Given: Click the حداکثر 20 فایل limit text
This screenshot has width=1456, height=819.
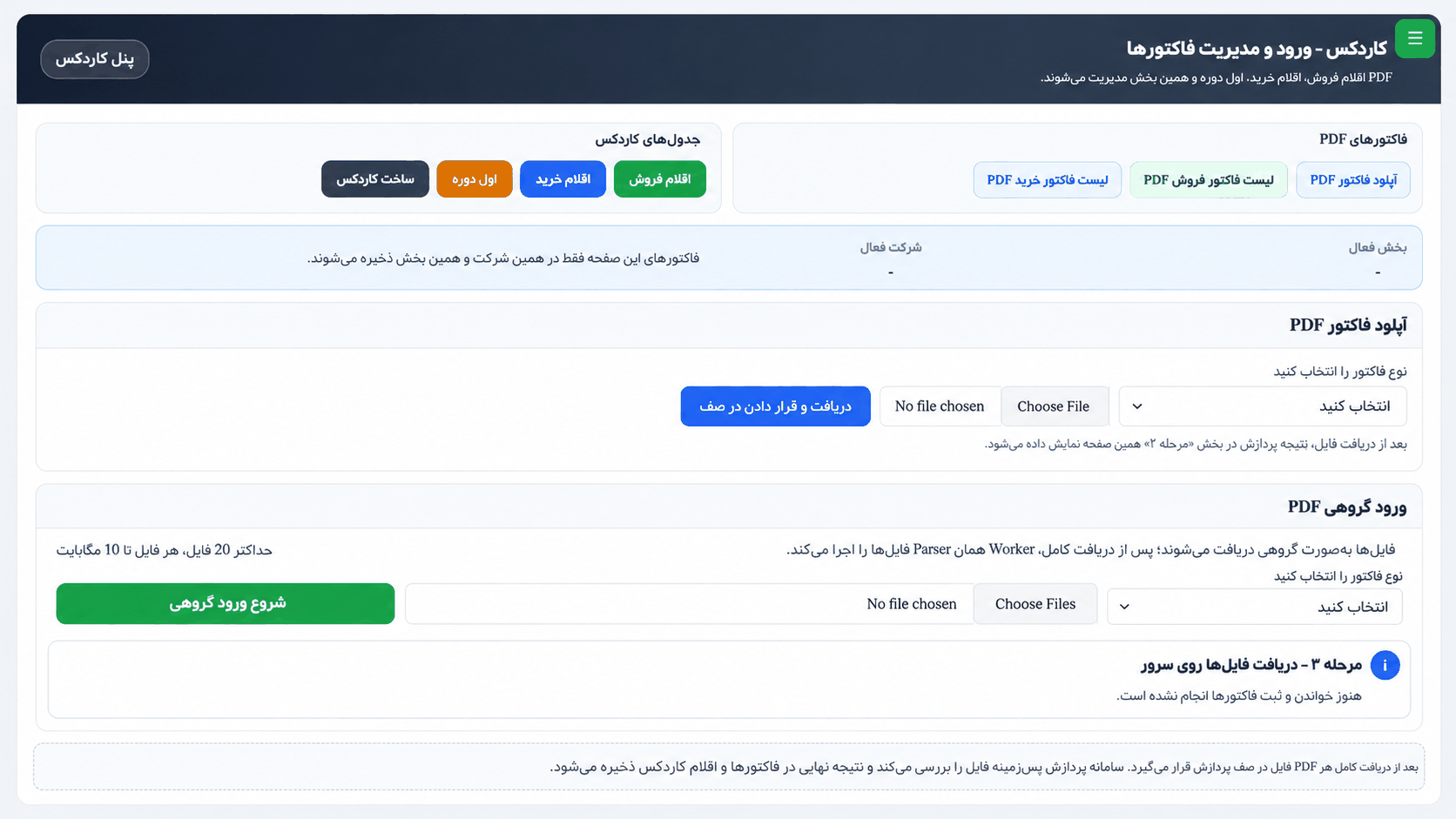Looking at the screenshot, I should (x=165, y=550).
